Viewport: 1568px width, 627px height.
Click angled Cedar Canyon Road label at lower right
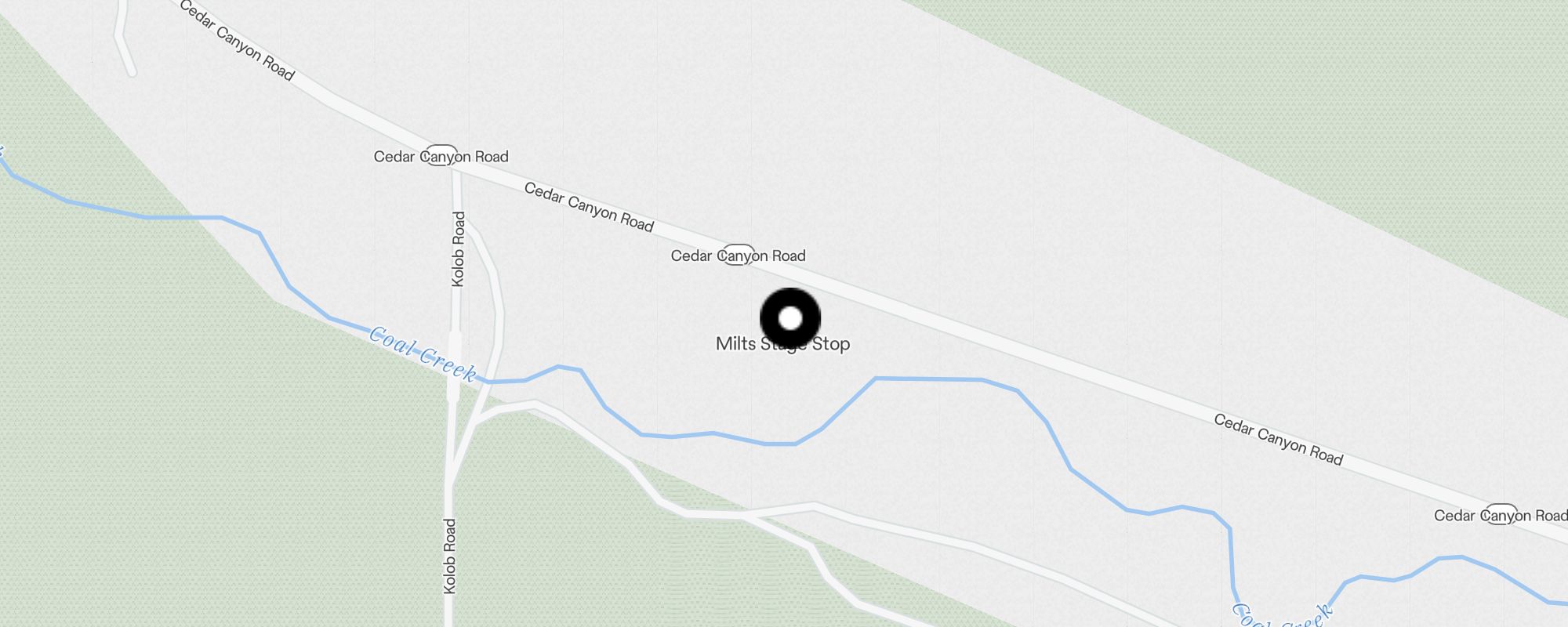tap(1279, 440)
